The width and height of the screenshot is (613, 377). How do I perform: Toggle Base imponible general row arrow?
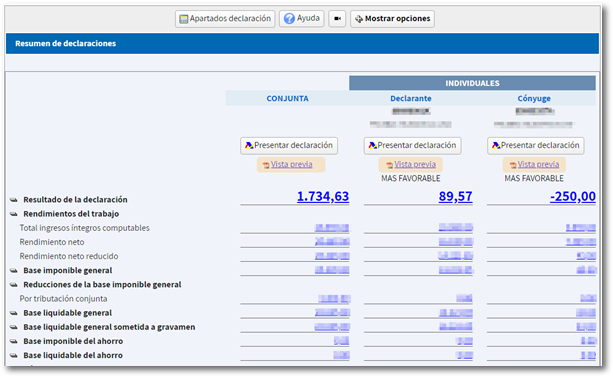point(14,271)
